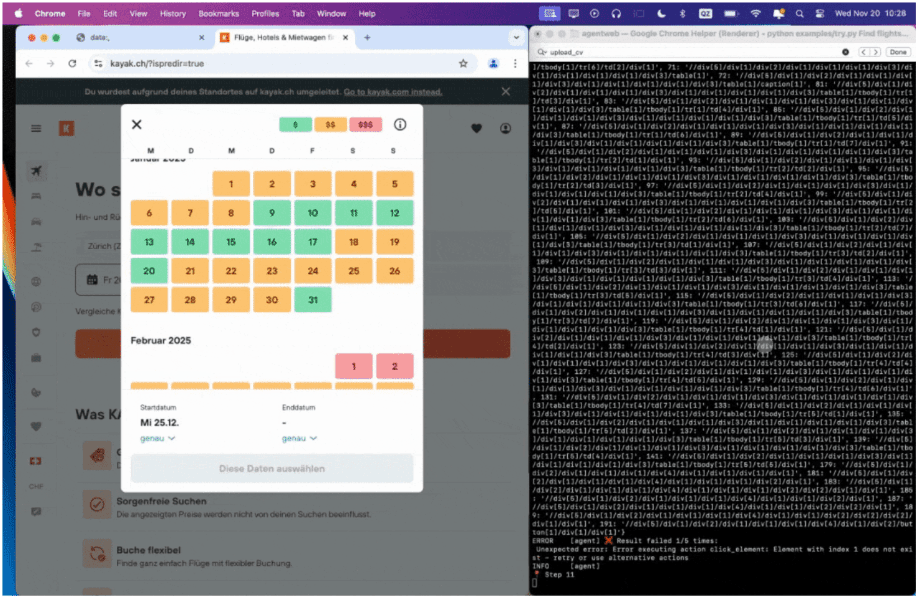917x600 pixels.
Task: Click the terminal search field upload_cv
Action: pyautogui.click(x=693, y=52)
